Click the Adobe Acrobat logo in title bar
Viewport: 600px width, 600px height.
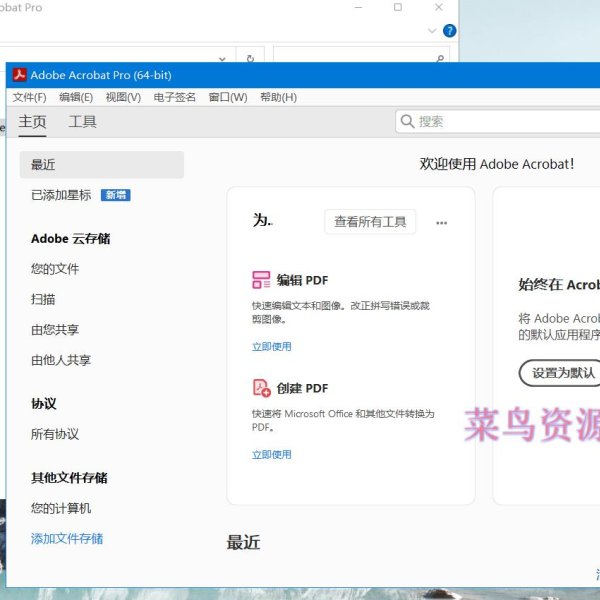point(20,75)
